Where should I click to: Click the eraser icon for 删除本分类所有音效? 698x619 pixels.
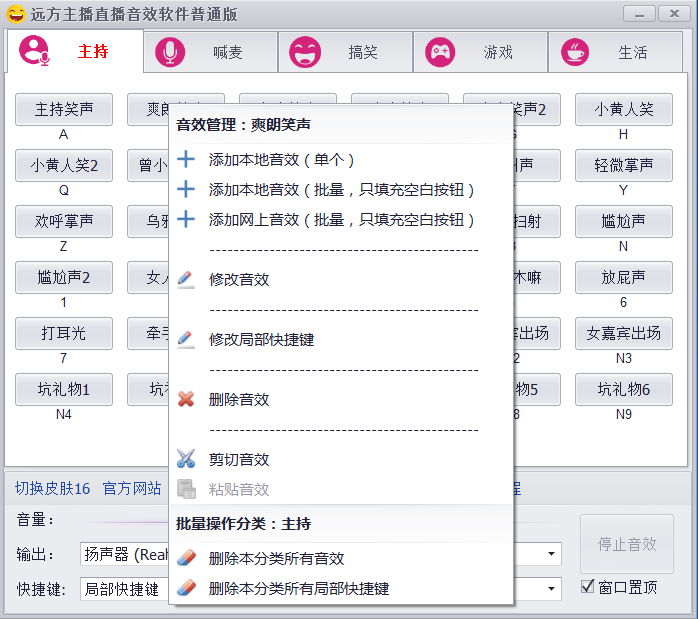(185, 558)
